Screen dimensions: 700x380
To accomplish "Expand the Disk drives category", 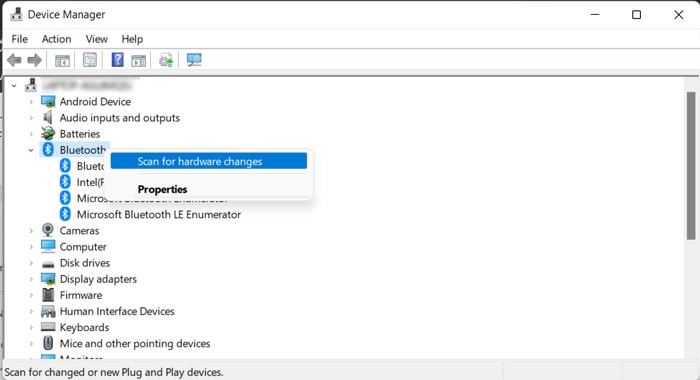I will (31, 263).
